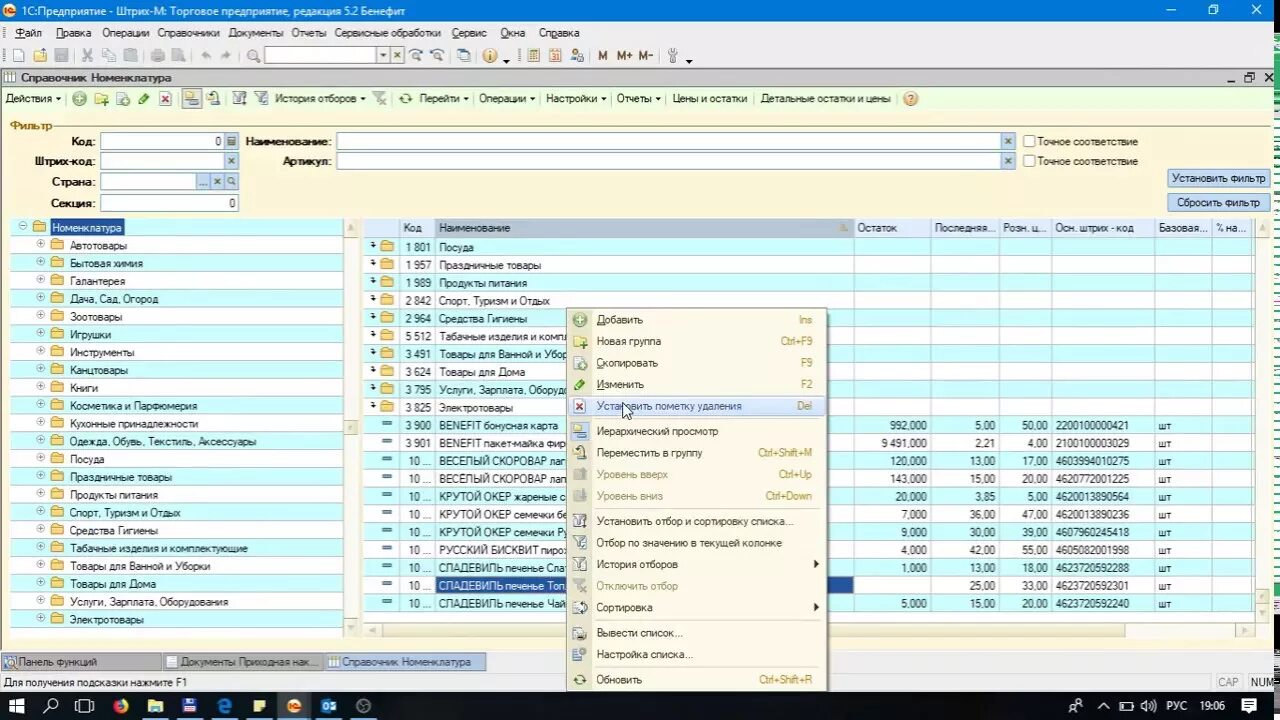Open the main toolbar search box dropdown arrow

coord(383,56)
